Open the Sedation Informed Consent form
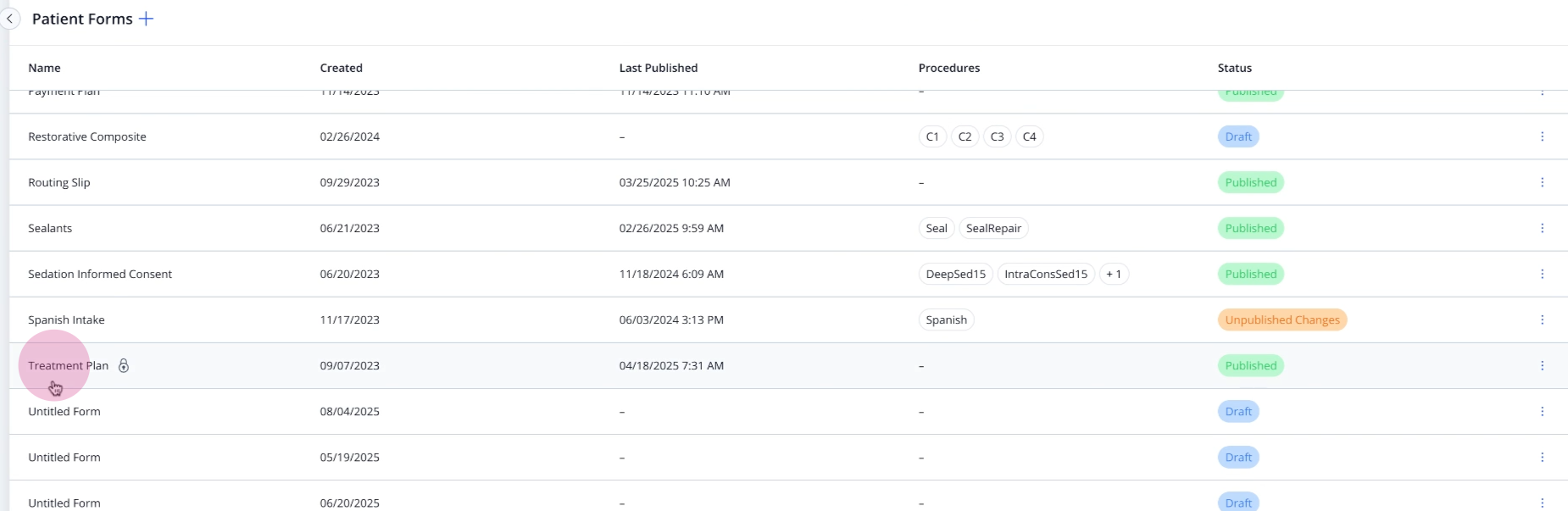 coord(100,274)
